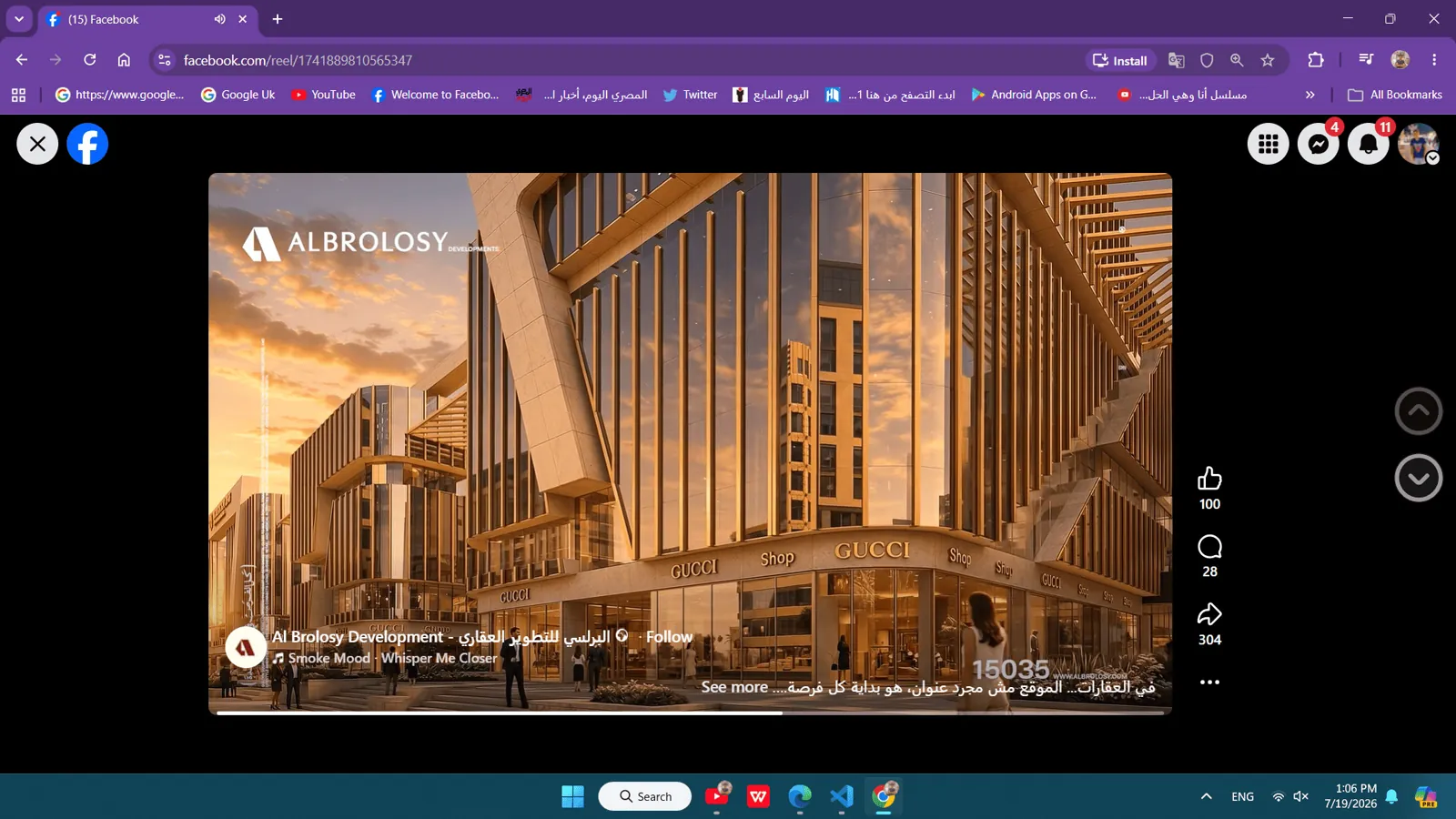Open the apps grid in bookmarks bar
The image size is (1456, 819).
[x=18, y=95]
